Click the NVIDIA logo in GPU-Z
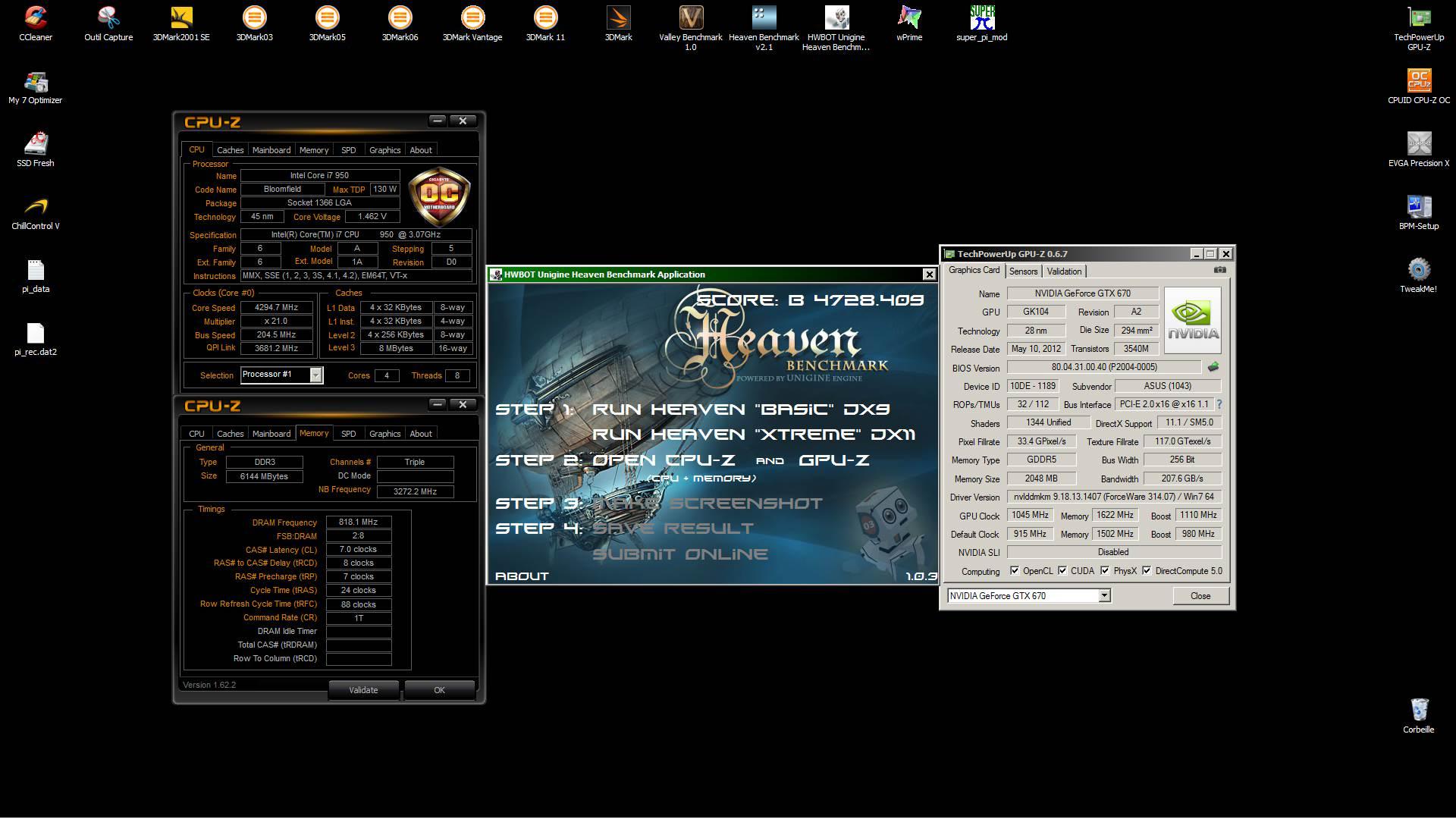The width and height of the screenshot is (1456, 819). [1192, 320]
